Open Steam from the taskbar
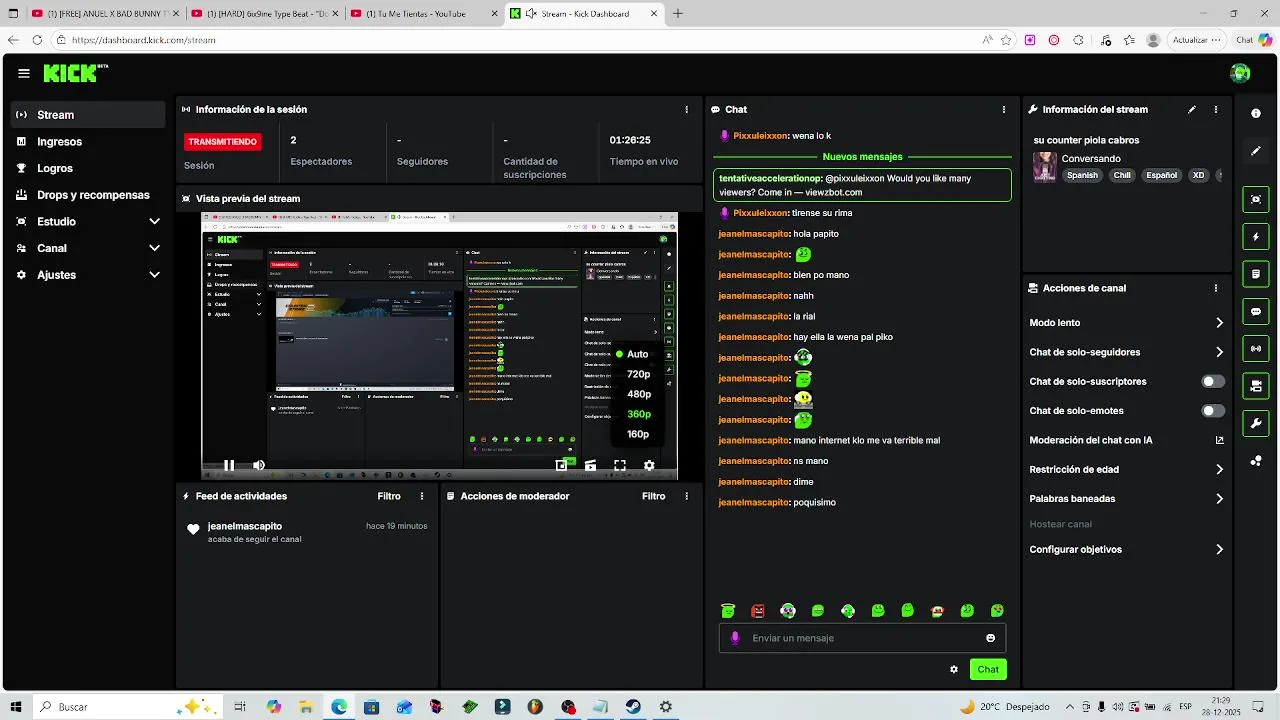 coord(634,707)
